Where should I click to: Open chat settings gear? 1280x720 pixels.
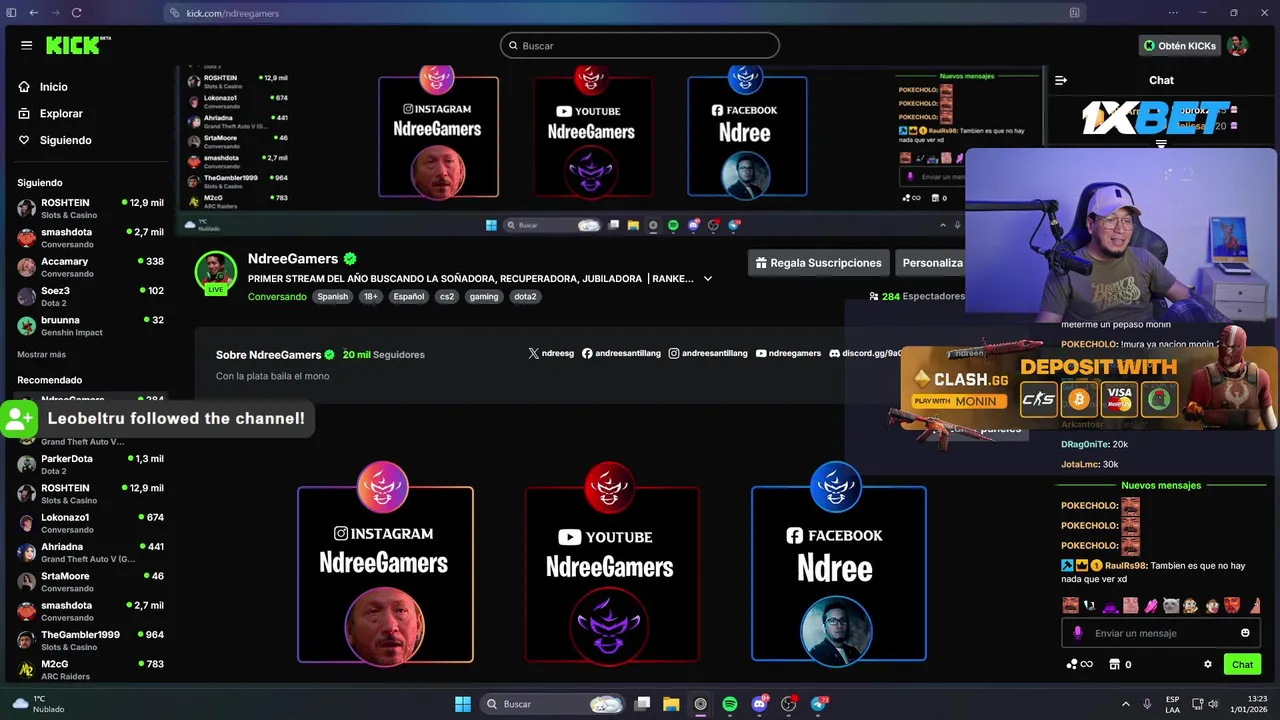(x=1208, y=664)
